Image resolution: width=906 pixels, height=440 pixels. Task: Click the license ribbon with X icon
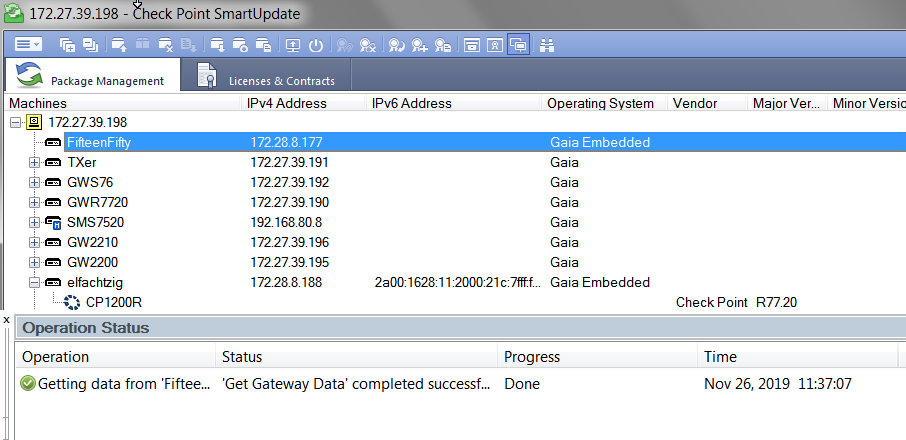pyautogui.click(x=368, y=45)
